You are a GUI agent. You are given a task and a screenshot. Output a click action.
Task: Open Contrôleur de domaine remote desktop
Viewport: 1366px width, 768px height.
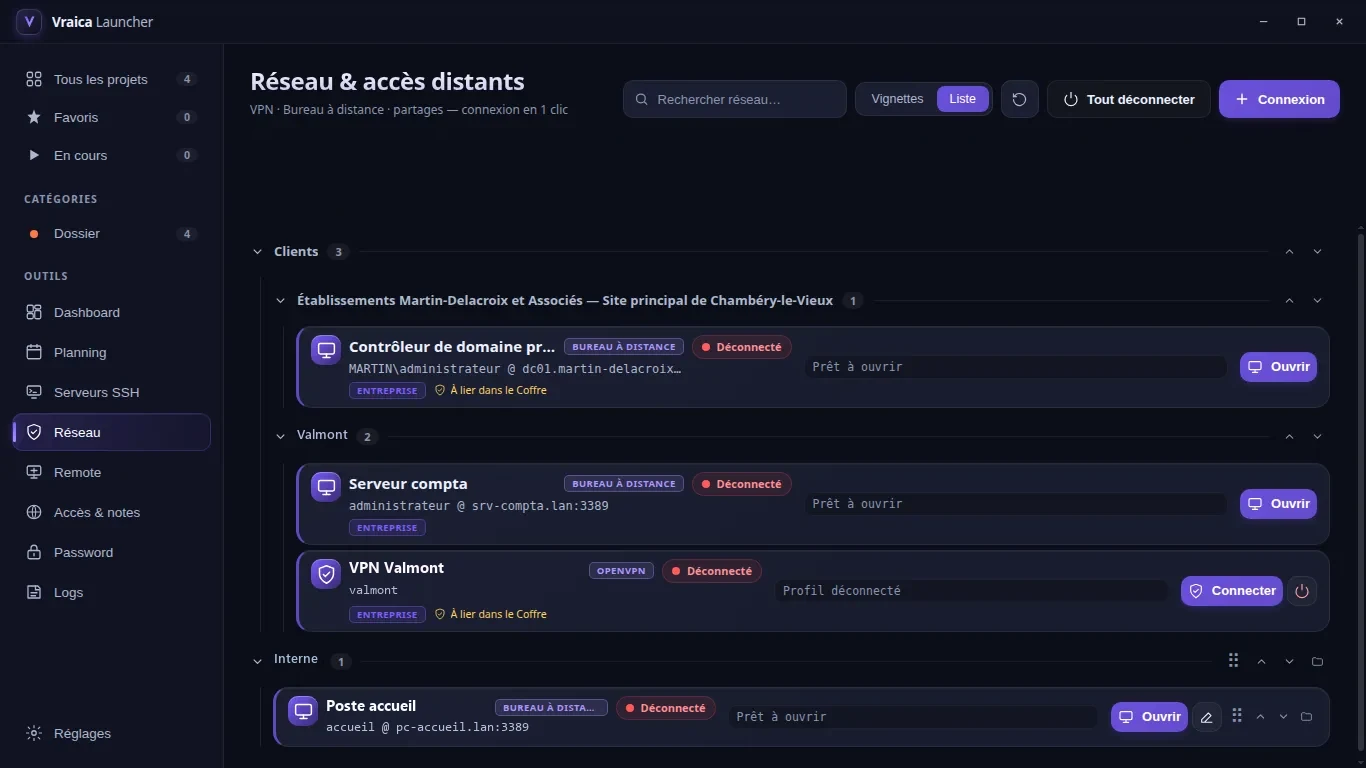coord(1278,367)
